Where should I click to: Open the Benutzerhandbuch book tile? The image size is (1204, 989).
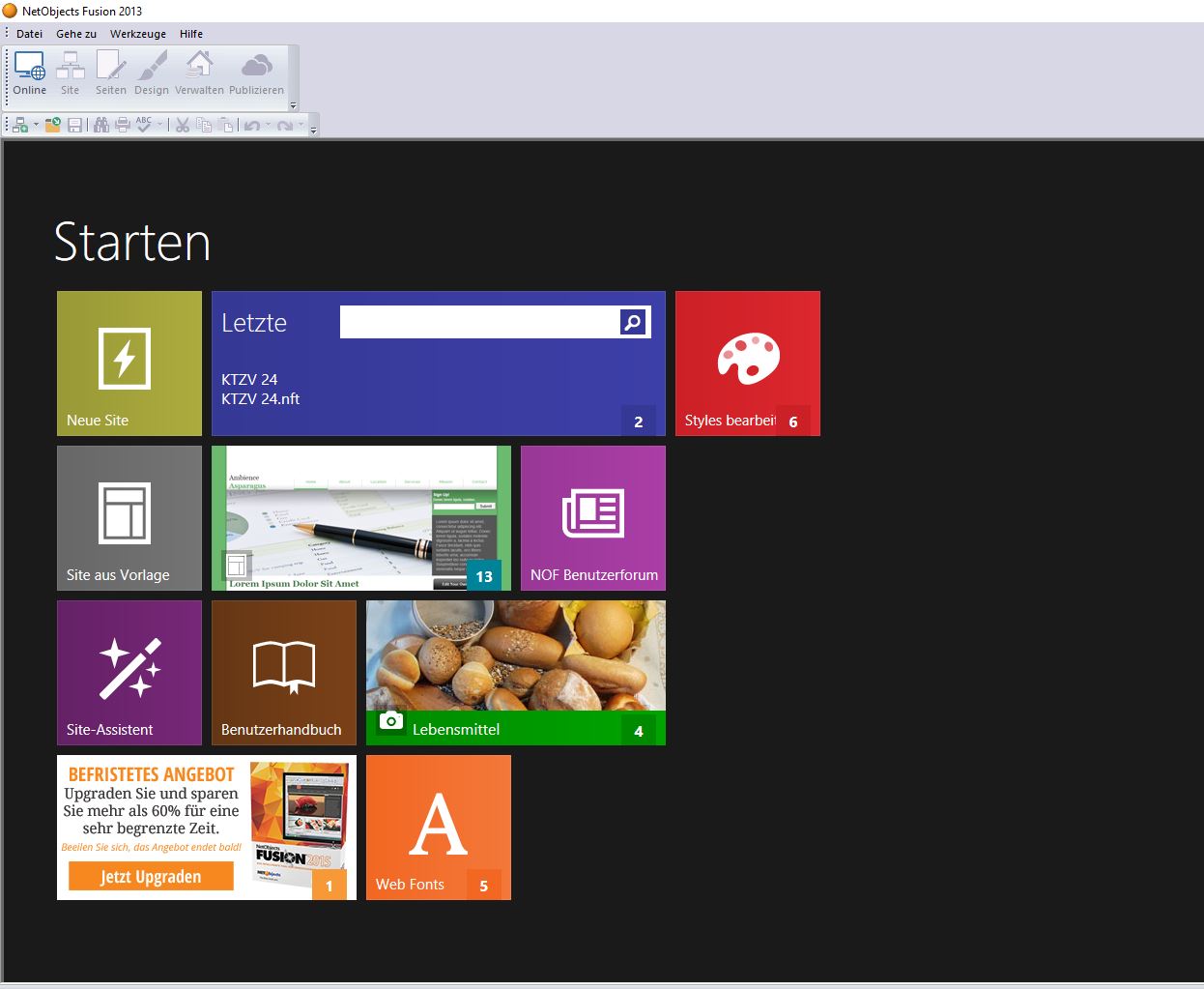tap(283, 673)
